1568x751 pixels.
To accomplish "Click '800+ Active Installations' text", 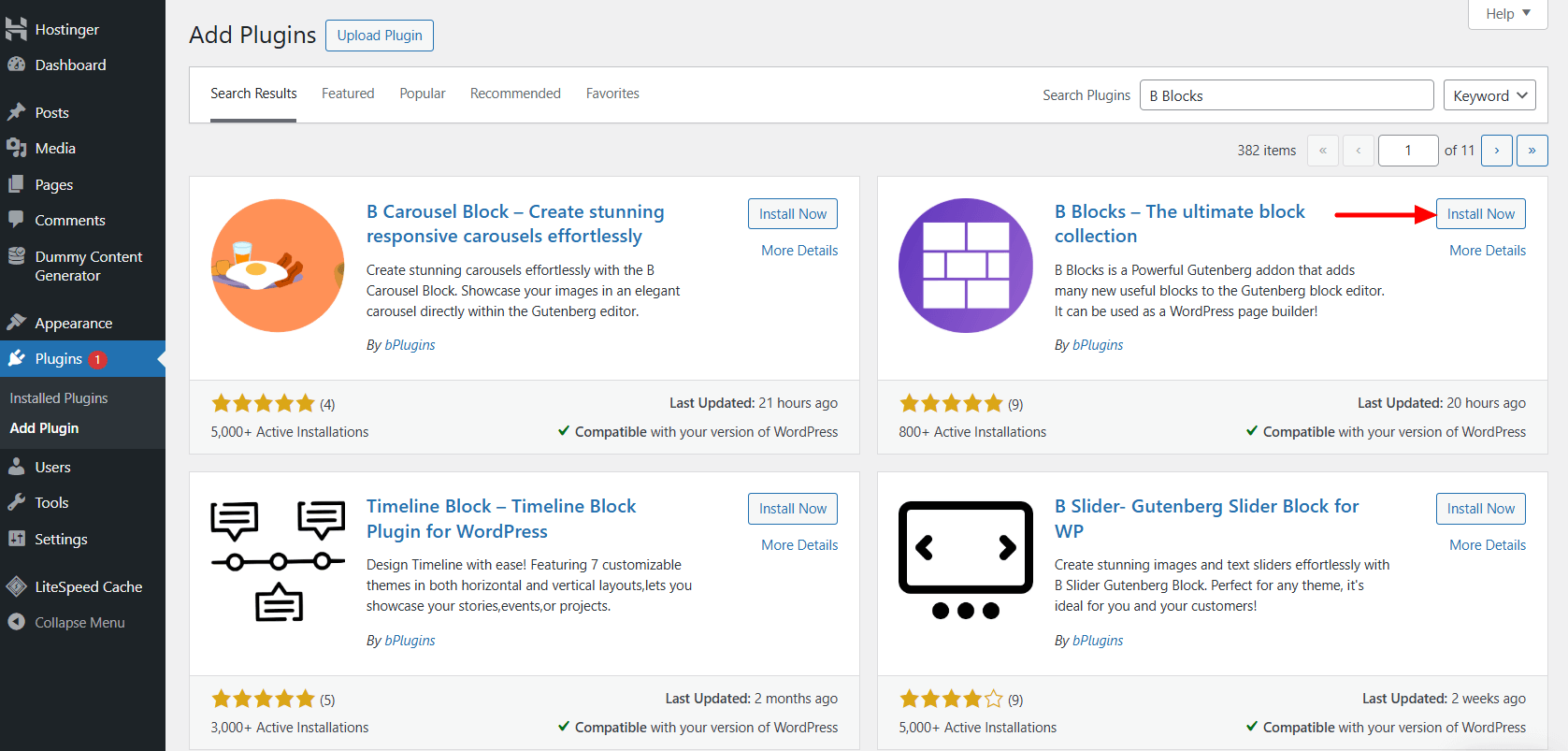I will coord(972,432).
